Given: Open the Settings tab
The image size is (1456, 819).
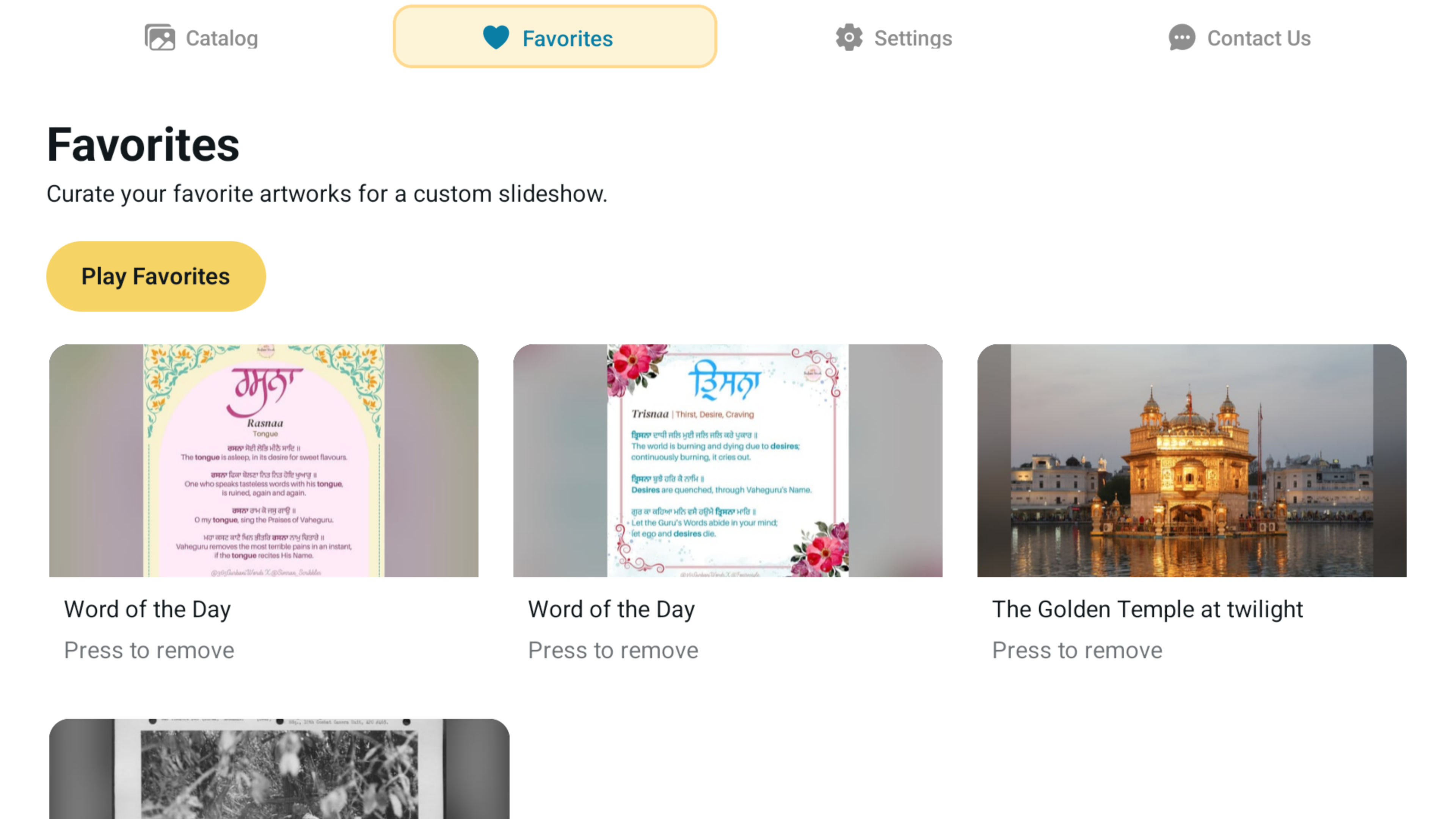Looking at the screenshot, I should click(x=913, y=38).
